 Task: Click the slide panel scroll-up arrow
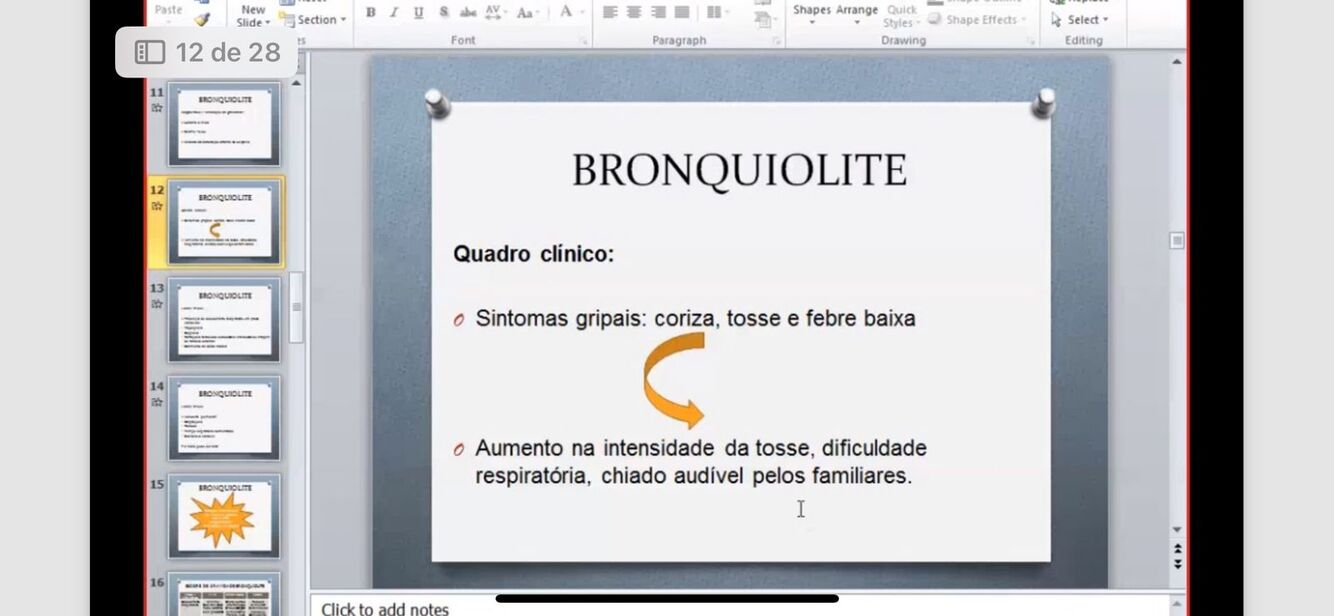pos(296,84)
